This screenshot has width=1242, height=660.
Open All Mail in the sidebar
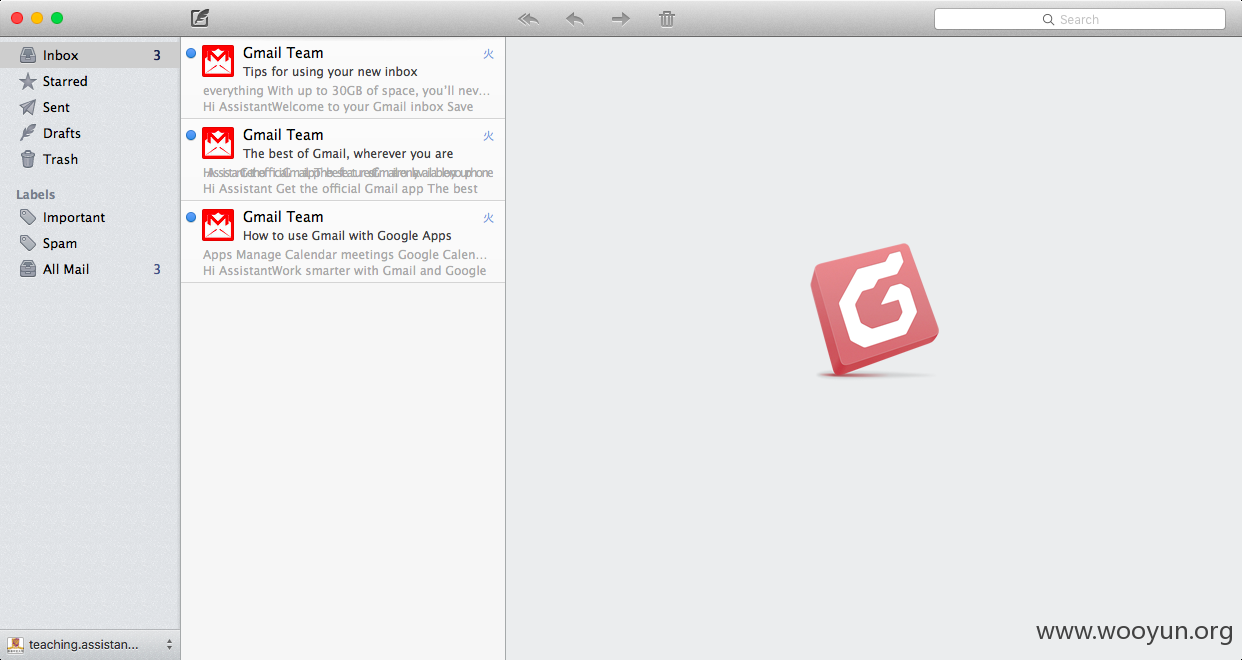point(90,269)
